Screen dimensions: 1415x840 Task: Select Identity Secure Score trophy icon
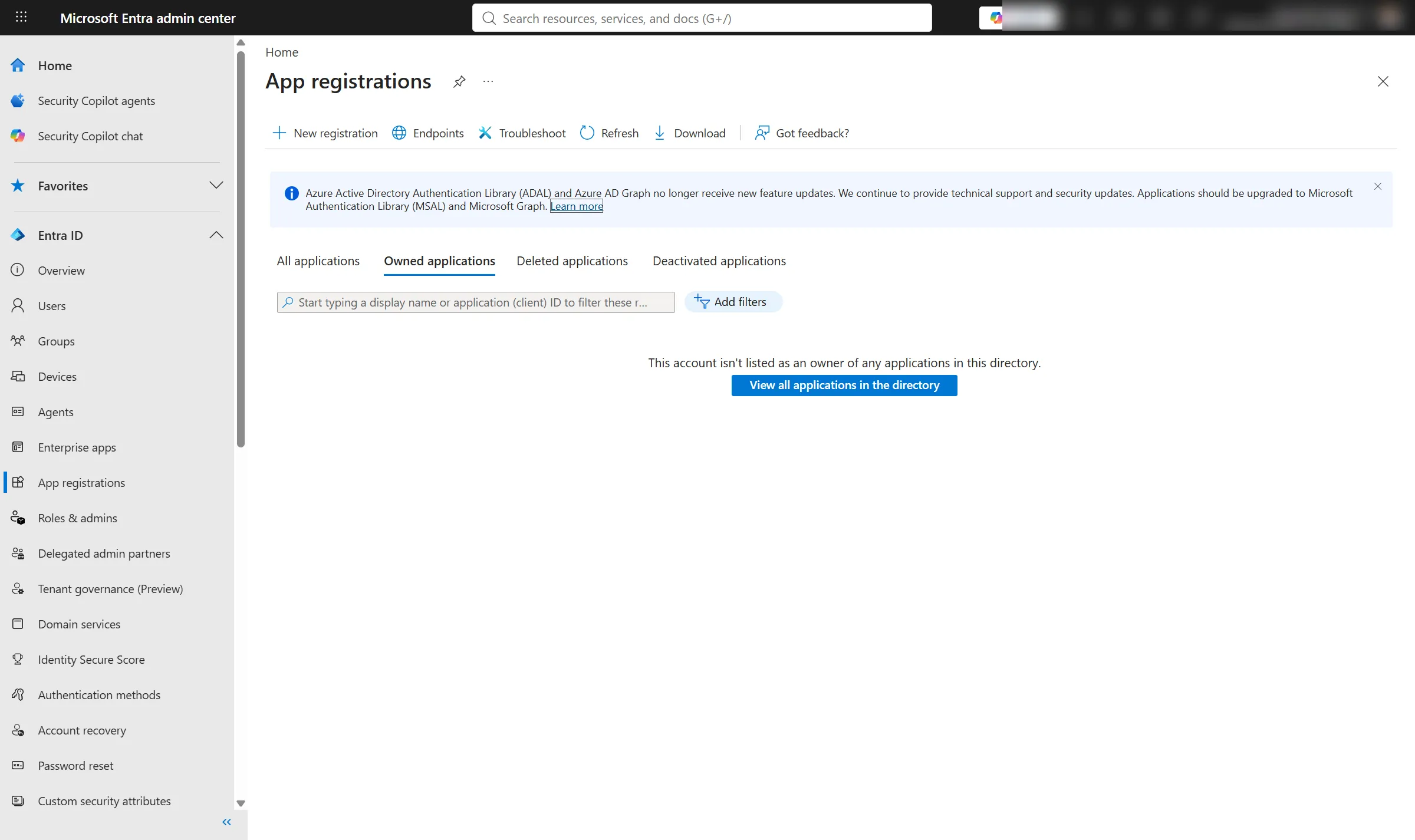(x=18, y=659)
